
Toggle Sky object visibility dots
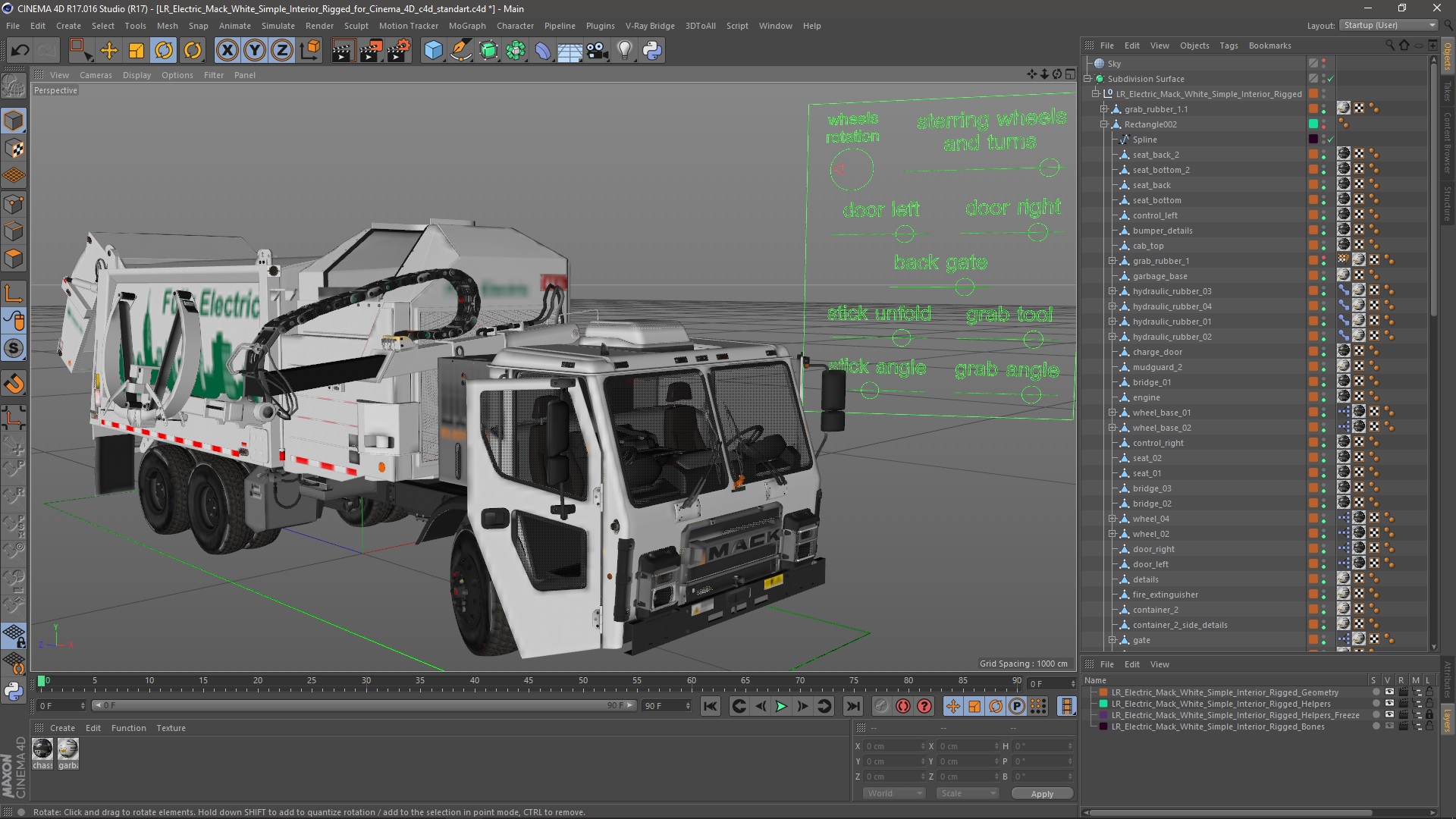coord(1324,64)
